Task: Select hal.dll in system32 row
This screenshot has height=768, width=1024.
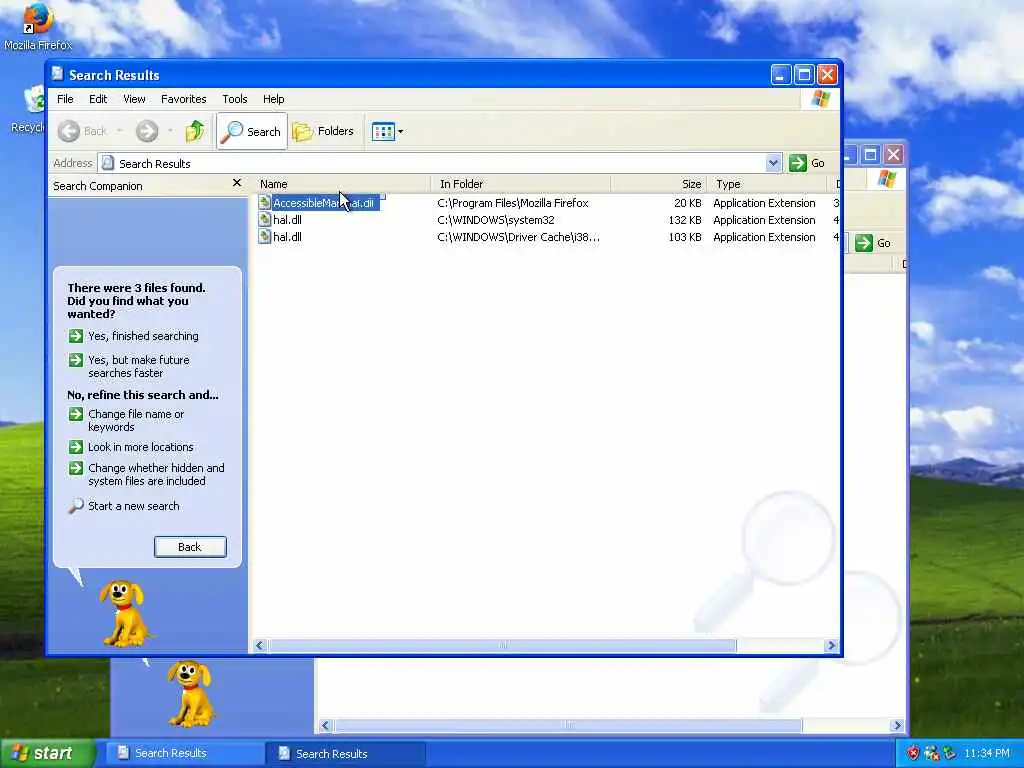Action: click(287, 220)
